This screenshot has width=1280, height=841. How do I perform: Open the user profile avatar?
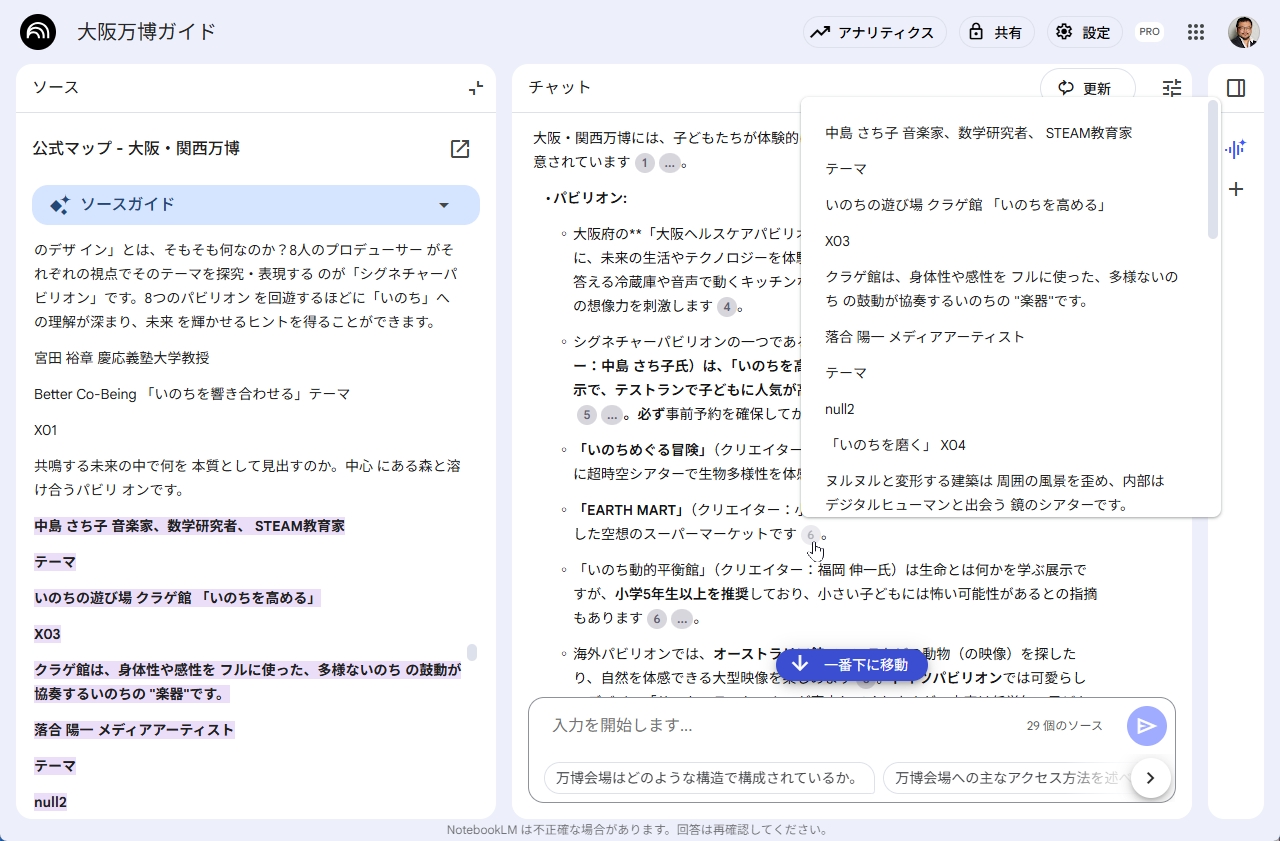point(1243,32)
